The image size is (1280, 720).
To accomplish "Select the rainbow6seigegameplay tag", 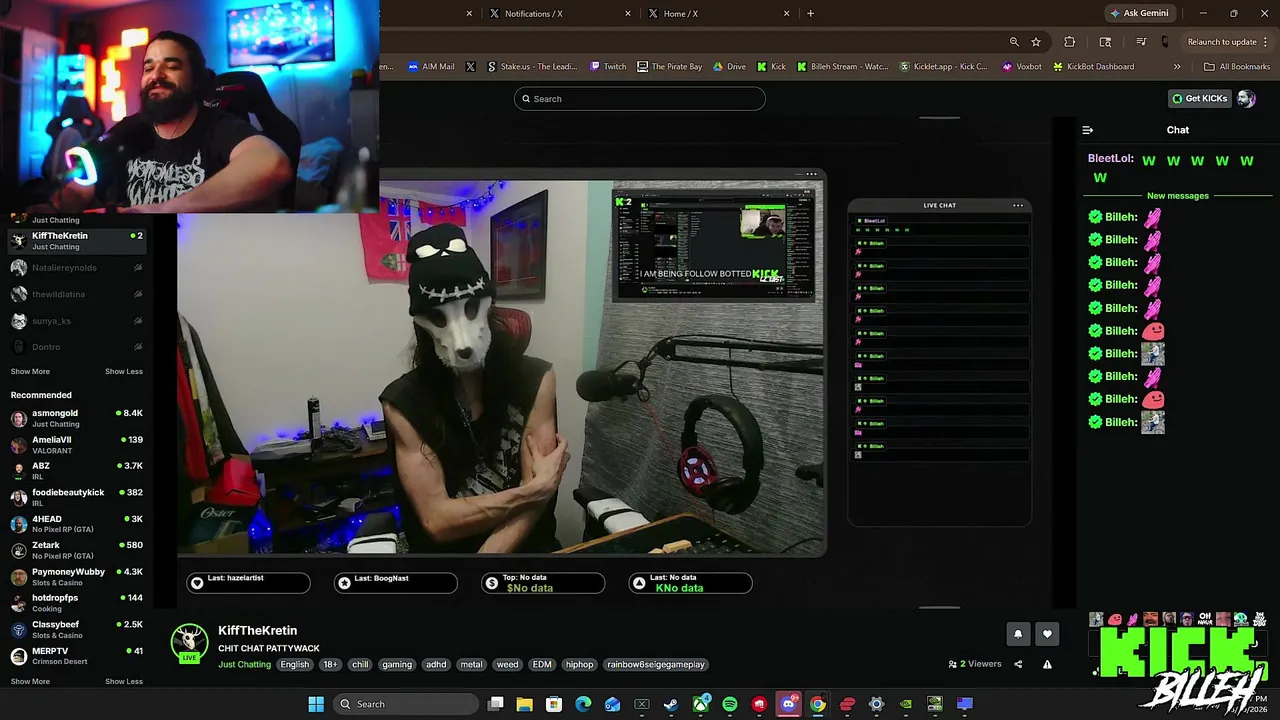I will (x=656, y=665).
